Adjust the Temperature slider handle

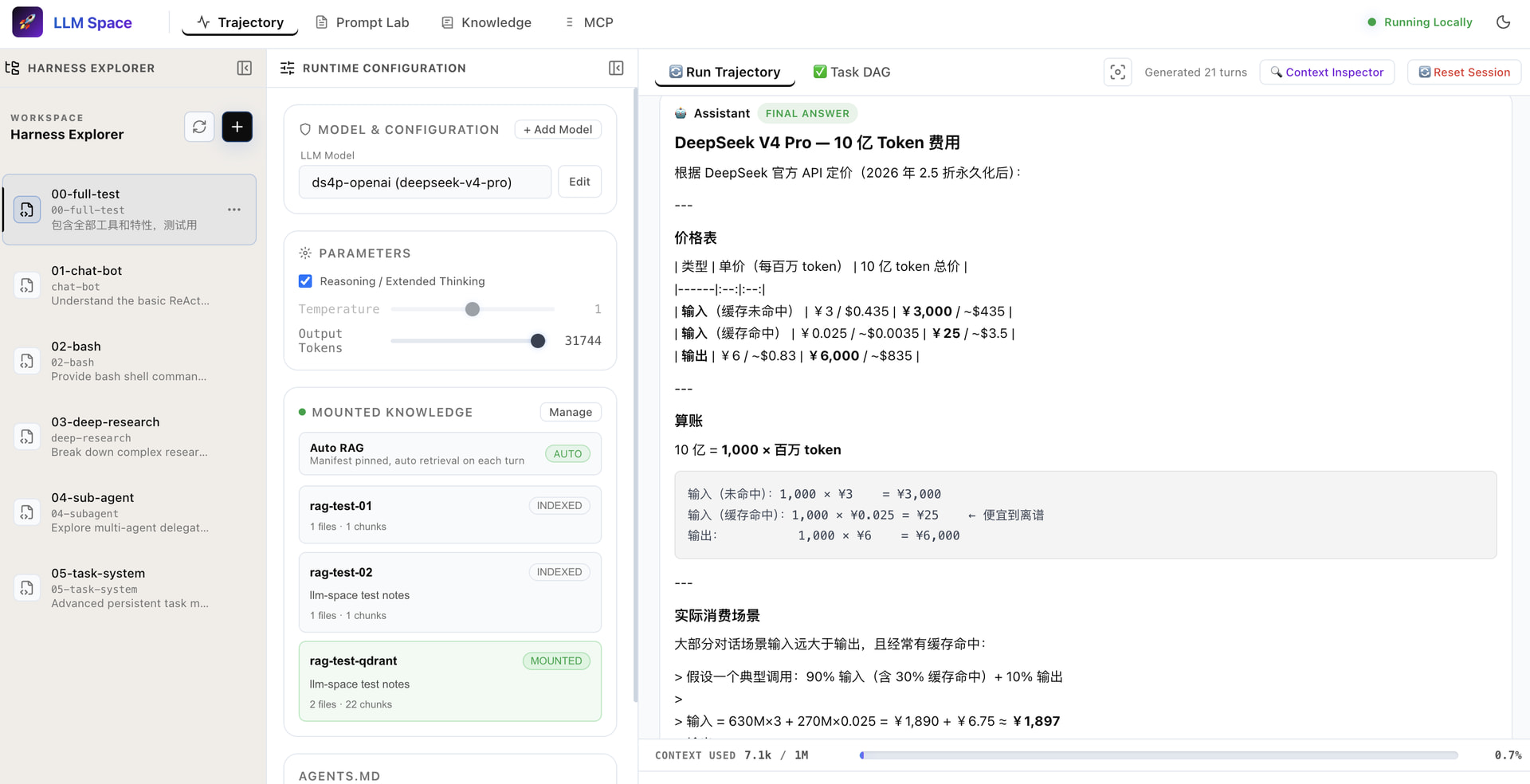473,309
